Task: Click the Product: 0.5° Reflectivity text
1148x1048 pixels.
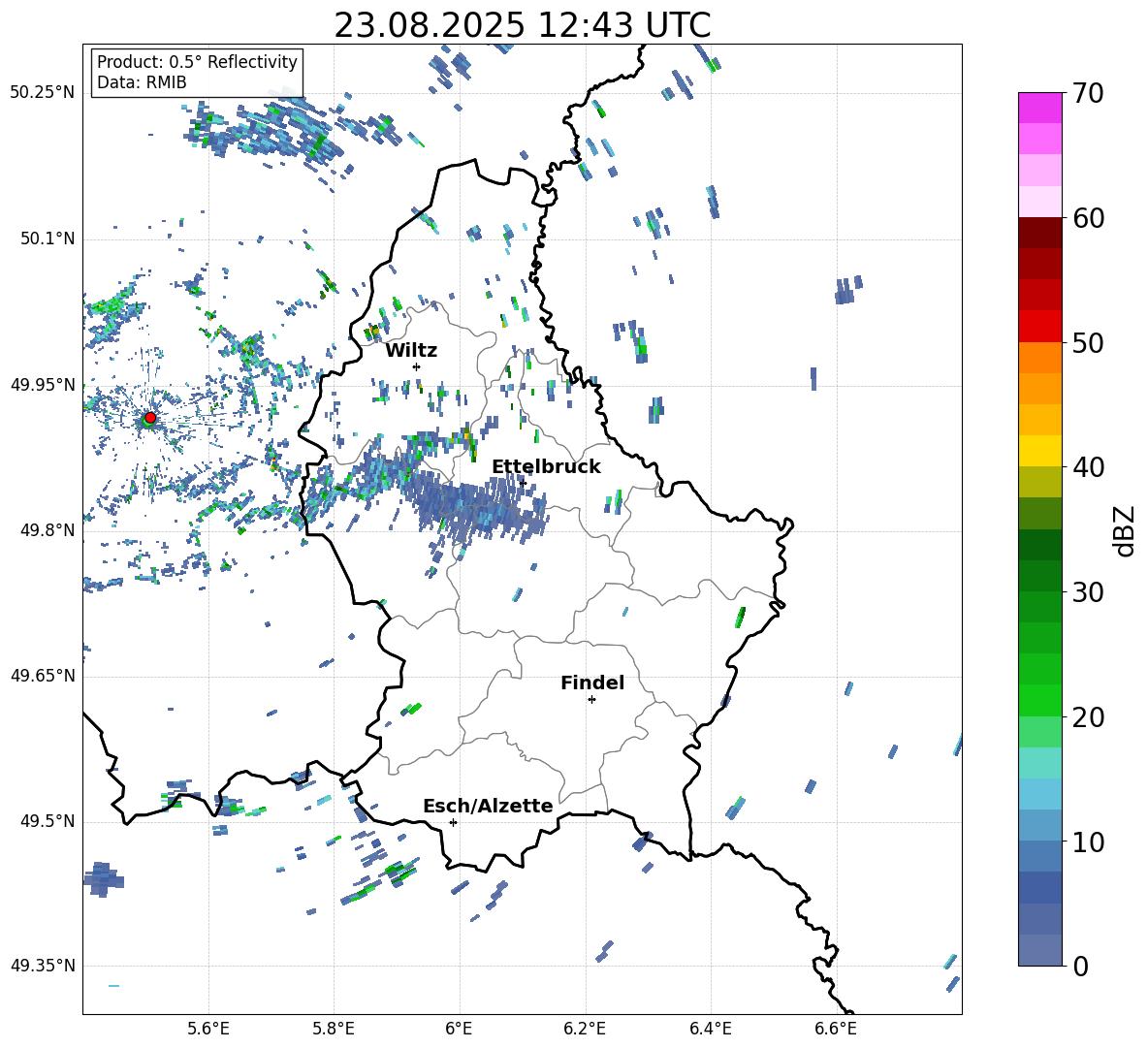Action: pyautogui.click(x=197, y=61)
